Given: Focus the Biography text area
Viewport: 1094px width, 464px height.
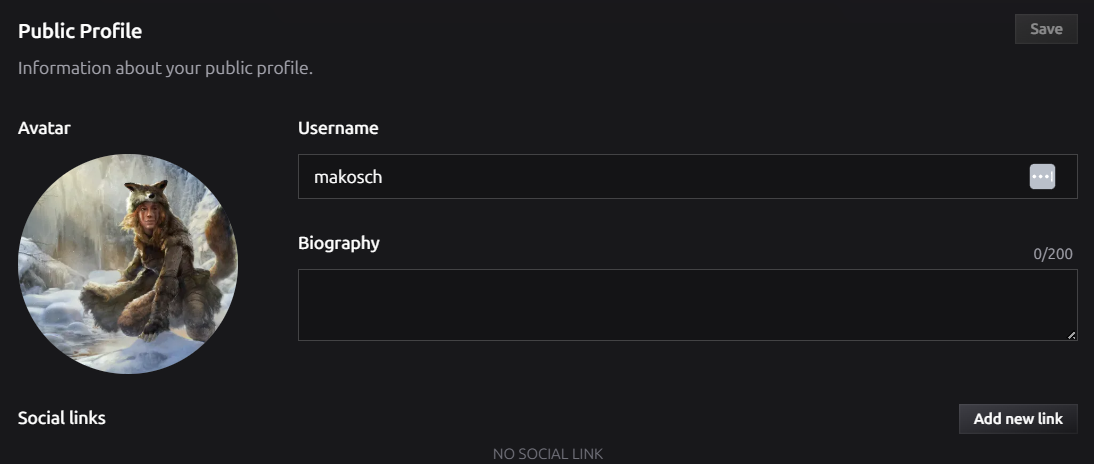Looking at the screenshot, I should click(687, 305).
